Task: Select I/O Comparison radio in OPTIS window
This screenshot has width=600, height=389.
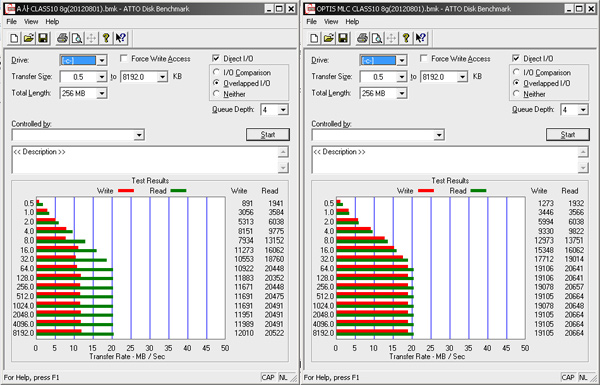Action: click(516, 72)
